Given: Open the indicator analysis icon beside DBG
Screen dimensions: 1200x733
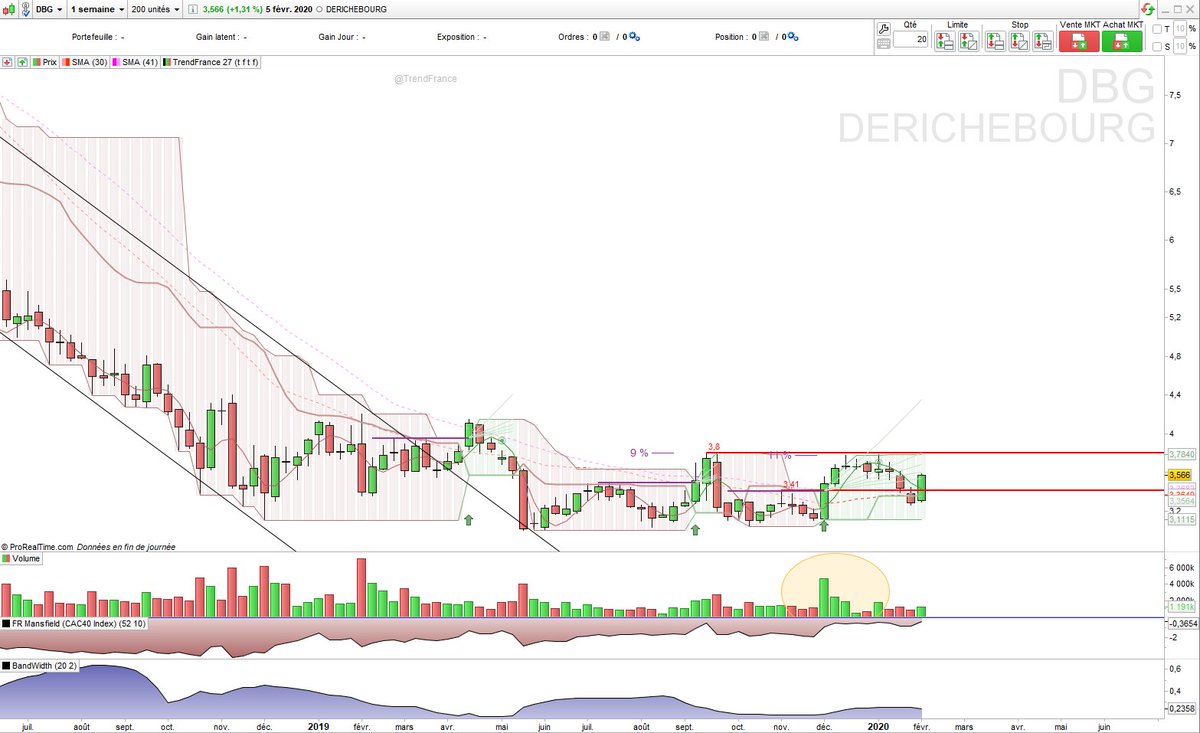Looking at the screenshot, I should point(25,9).
